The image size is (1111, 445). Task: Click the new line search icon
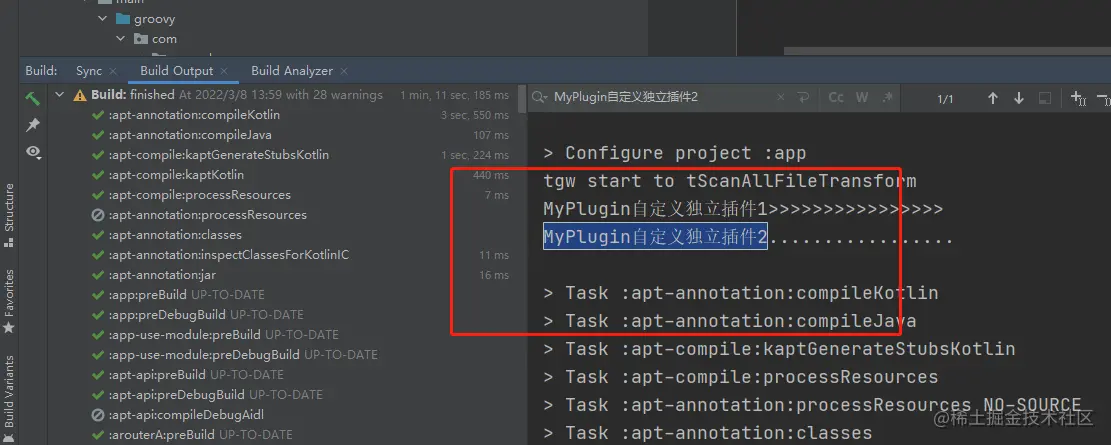803,97
